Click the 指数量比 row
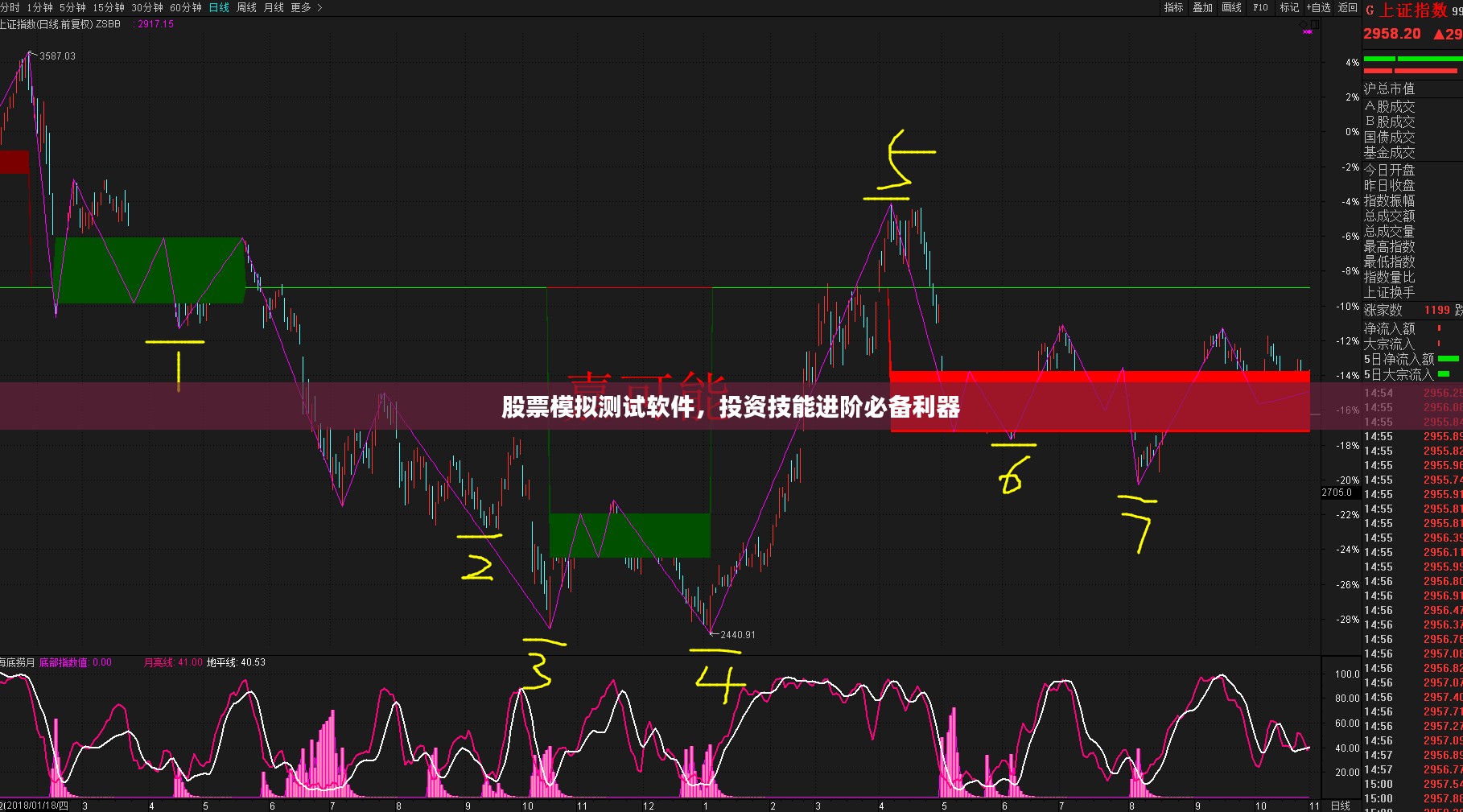Viewport: 1463px width, 812px height. (1413, 277)
